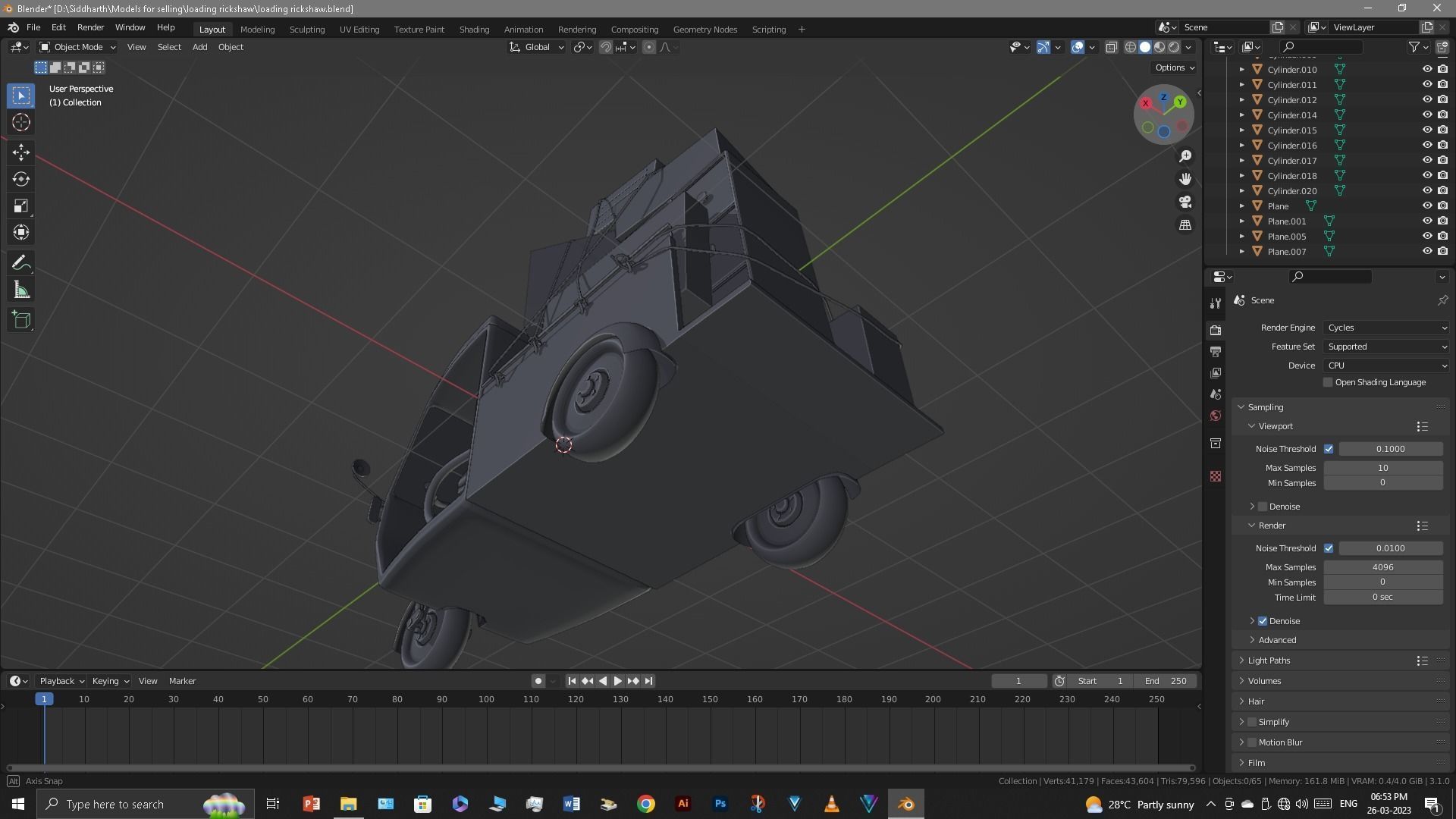Viewport: 1456px width, 819px height.
Task: Hide Cylinder.010 in viewport
Action: pos(1426,69)
